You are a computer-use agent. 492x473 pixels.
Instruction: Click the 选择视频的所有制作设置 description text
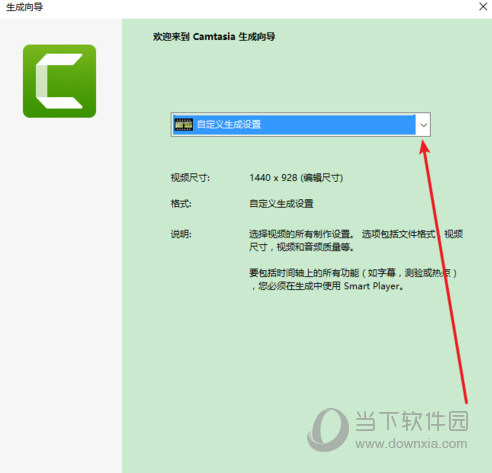pos(356,240)
